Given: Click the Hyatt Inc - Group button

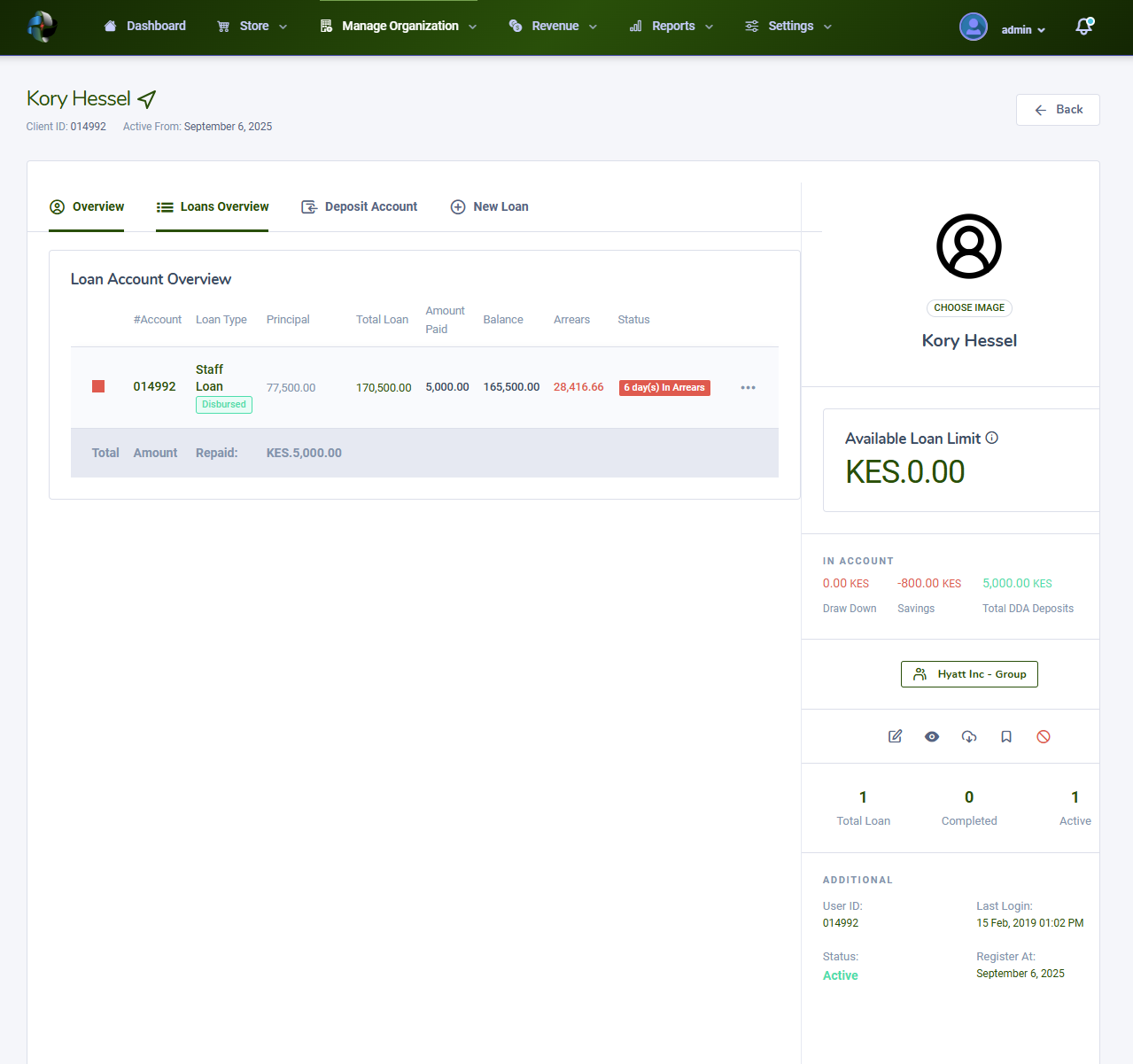Looking at the screenshot, I should point(969,674).
